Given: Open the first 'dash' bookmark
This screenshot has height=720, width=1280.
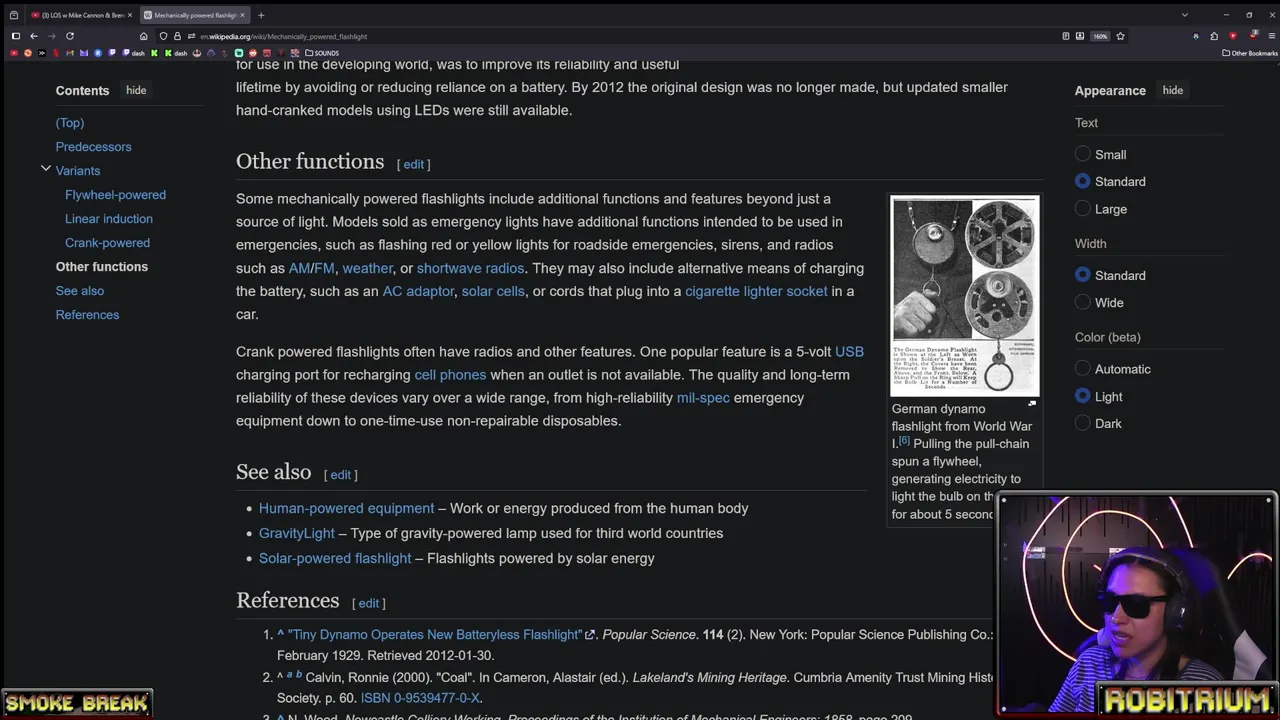Looking at the screenshot, I should (134, 53).
